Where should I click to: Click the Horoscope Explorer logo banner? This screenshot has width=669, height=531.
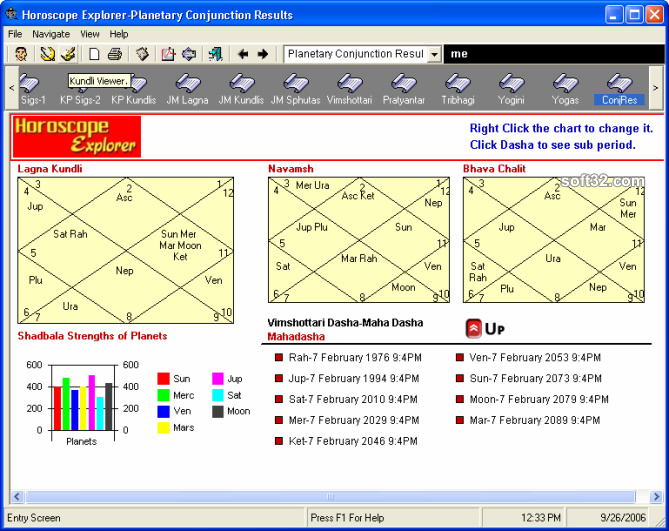[x=77, y=136]
